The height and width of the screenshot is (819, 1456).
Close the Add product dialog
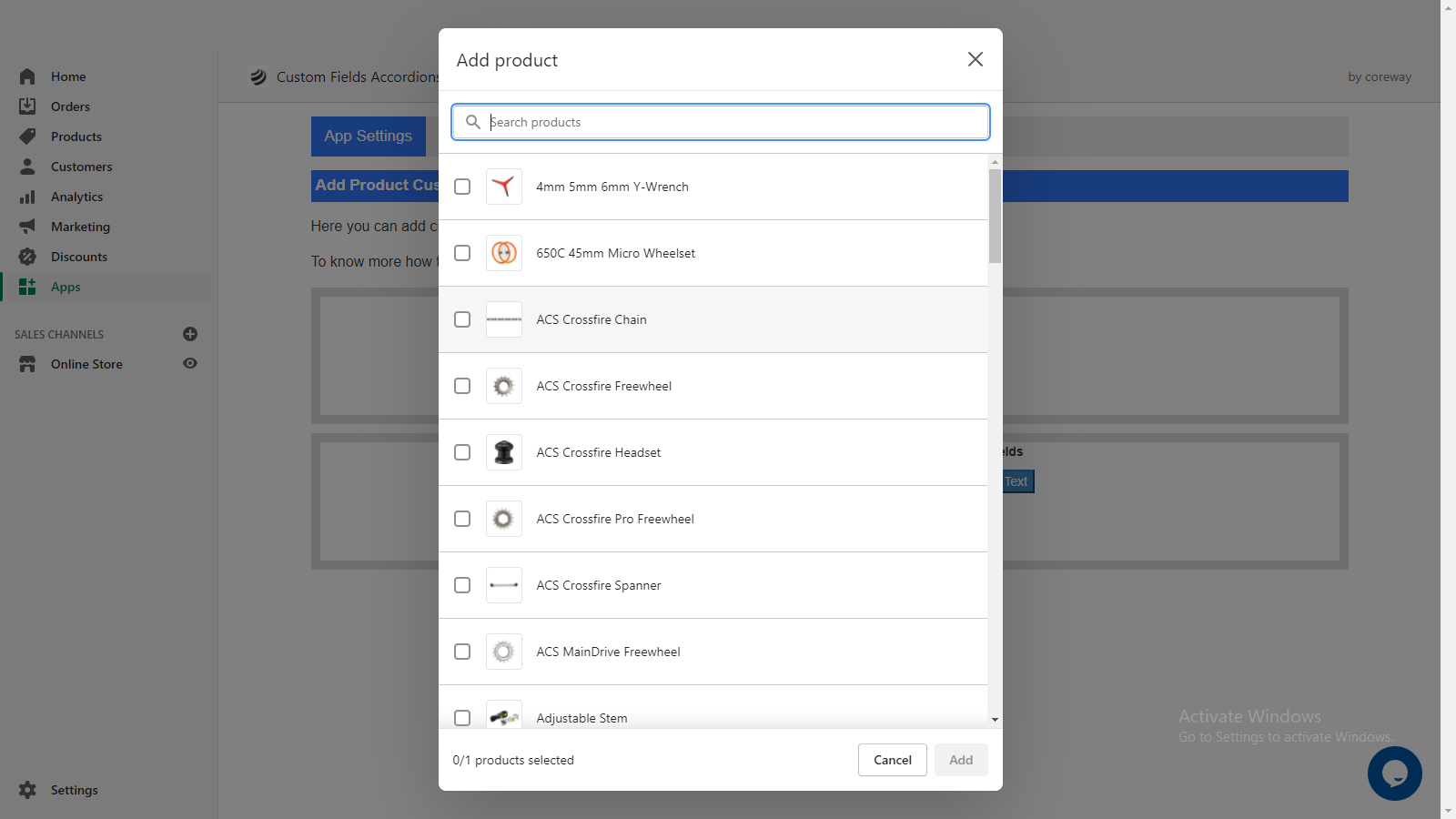976,59
